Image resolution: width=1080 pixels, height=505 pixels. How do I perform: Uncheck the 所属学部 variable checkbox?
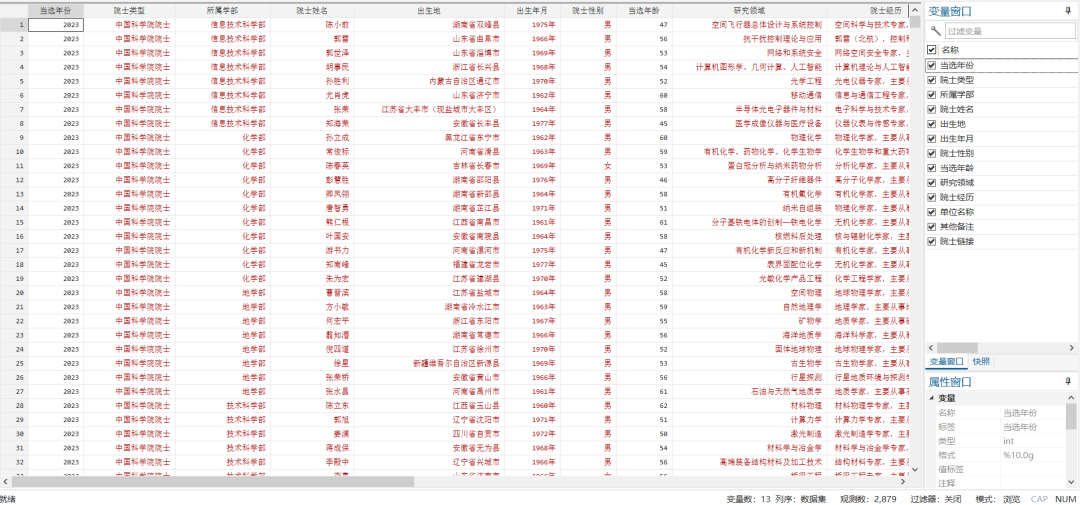coord(932,94)
